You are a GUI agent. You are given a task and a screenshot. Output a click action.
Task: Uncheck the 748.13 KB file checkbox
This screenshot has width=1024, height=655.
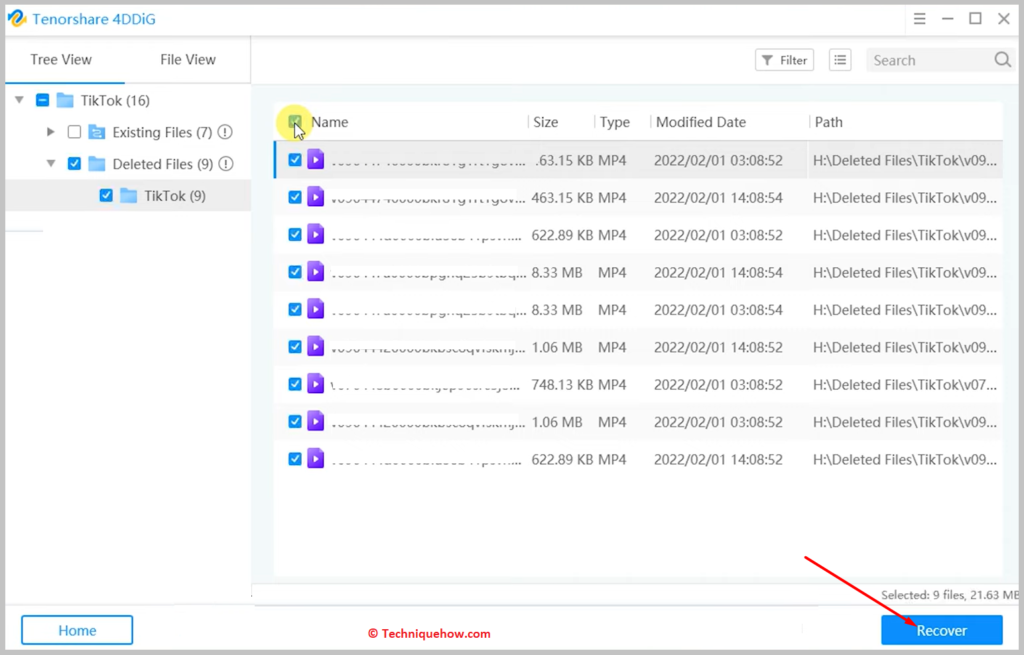(295, 384)
